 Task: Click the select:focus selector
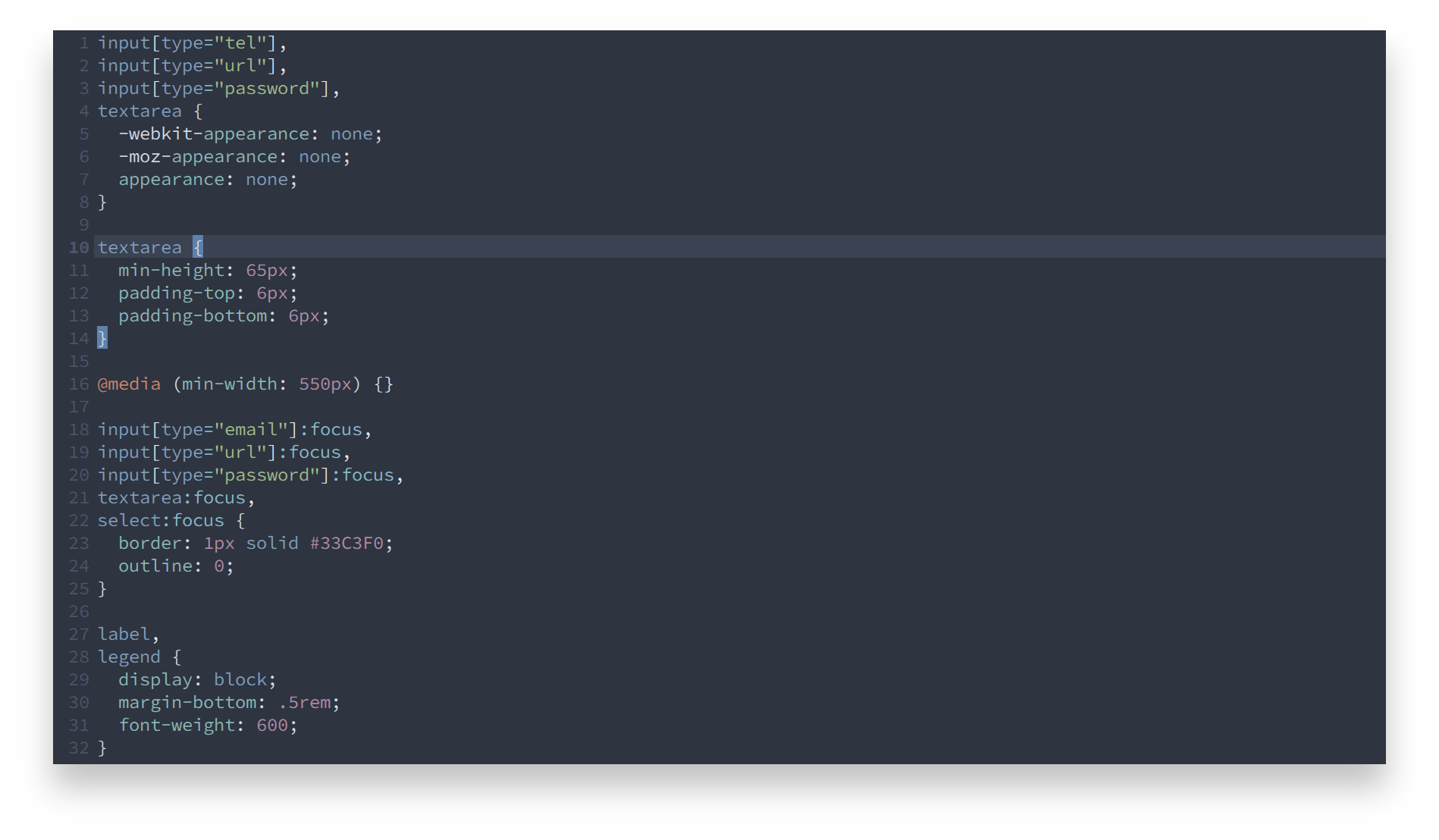coord(161,521)
